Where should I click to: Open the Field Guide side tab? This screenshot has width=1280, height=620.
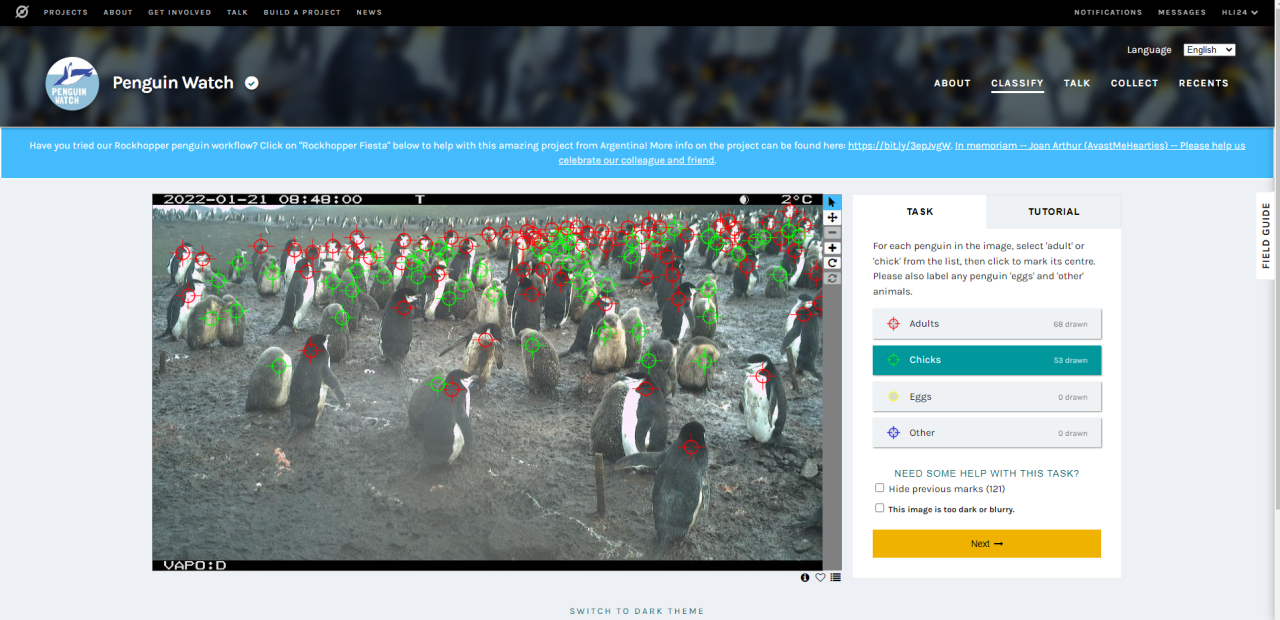click(x=1266, y=236)
